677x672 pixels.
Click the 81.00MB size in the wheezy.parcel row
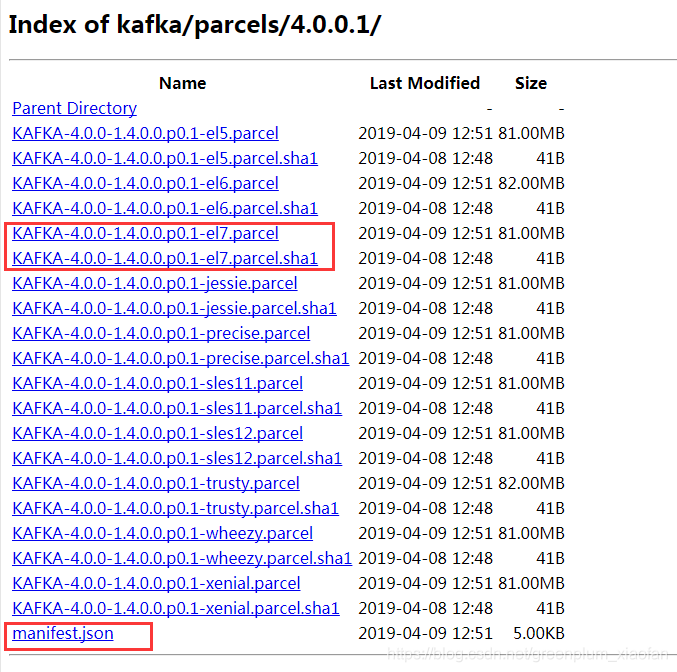(x=531, y=534)
